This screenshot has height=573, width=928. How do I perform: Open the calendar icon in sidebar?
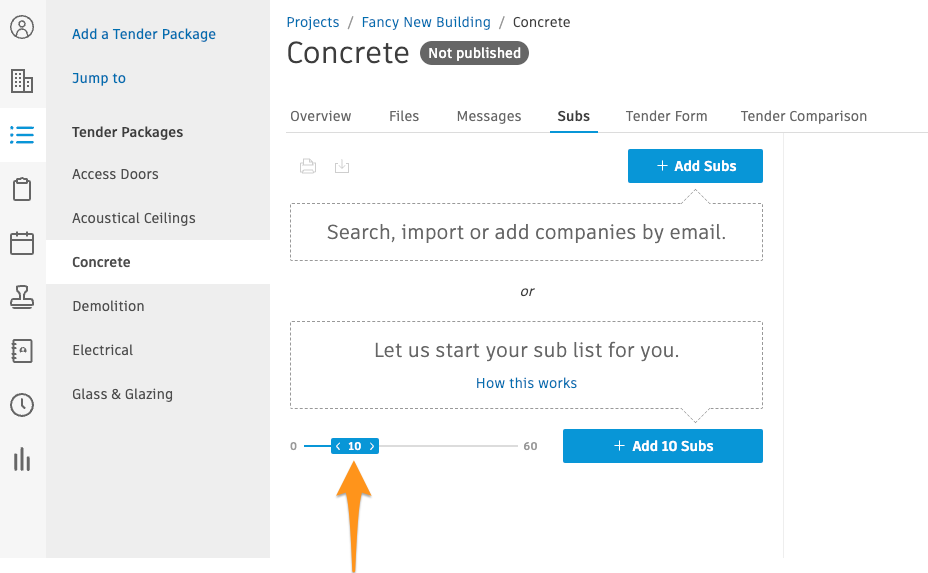pos(22,243)
